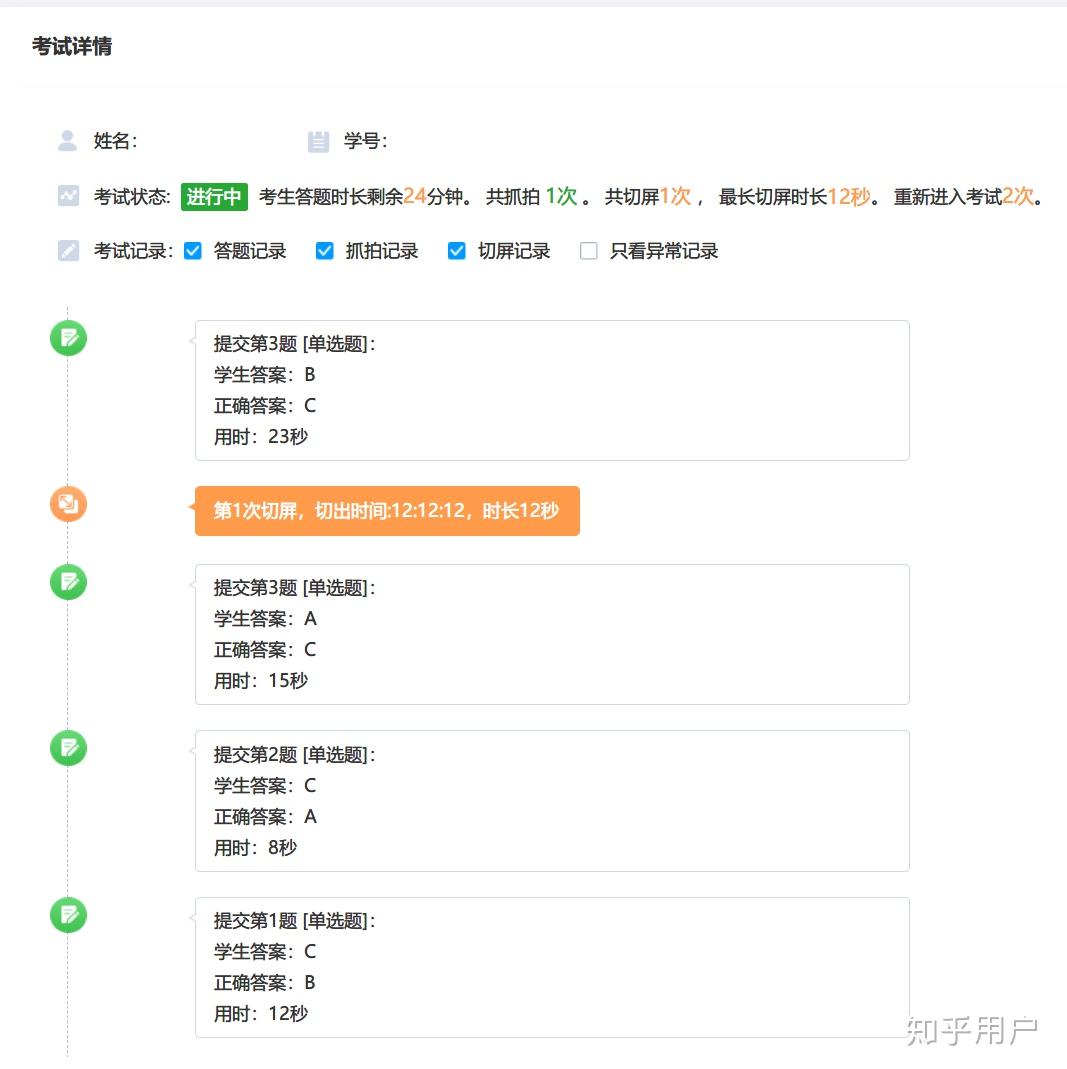Click the 用时：15秒 line
Viewport: 1067px width, 1069px height.
pos(261,680)
